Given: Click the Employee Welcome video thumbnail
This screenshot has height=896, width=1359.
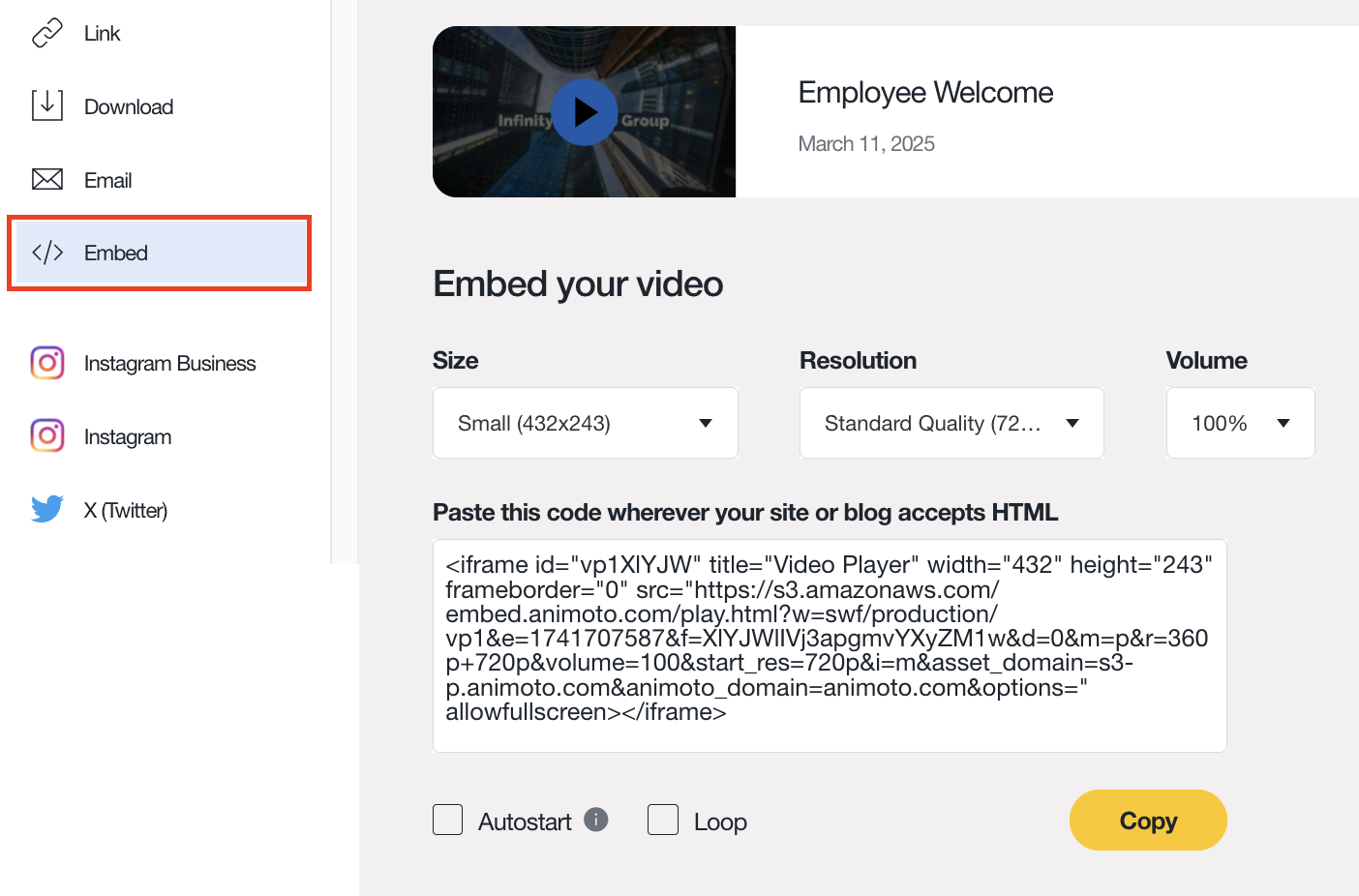Looking at the screenshot, I should [x=585, y=112].
